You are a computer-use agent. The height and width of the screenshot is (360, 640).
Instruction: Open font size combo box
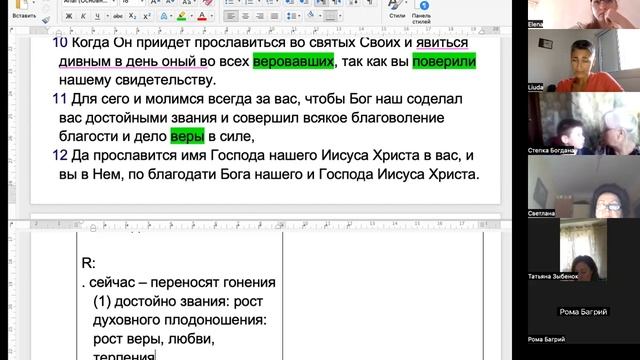click(133, 2)
